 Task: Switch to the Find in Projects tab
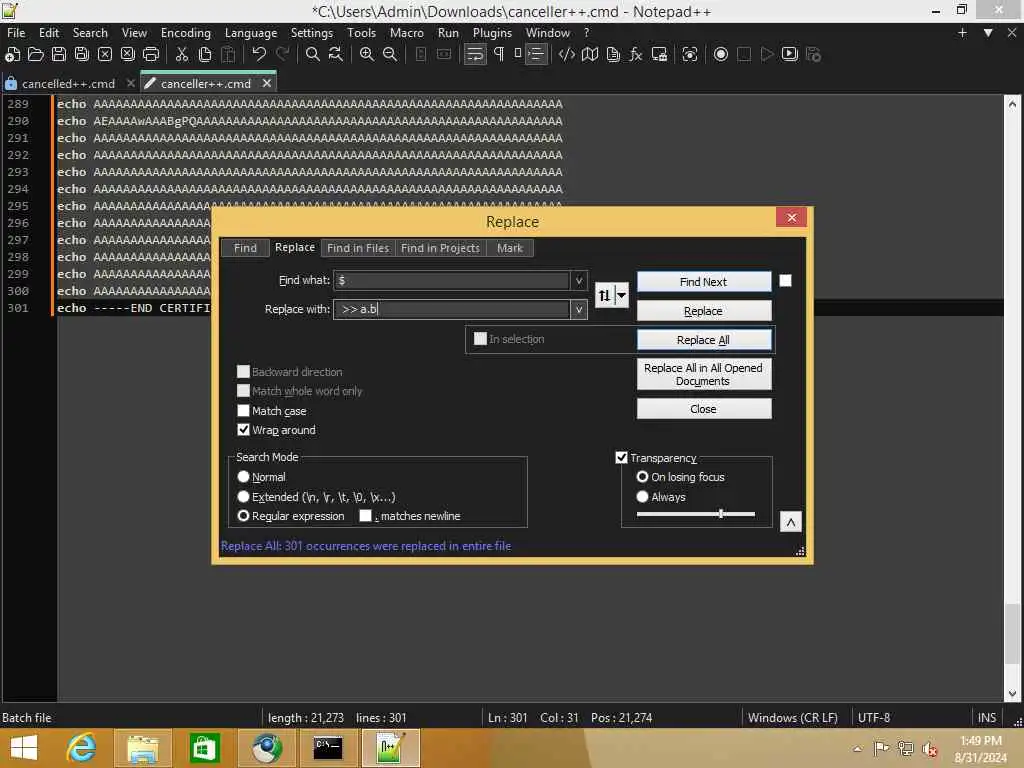point(440,248)
